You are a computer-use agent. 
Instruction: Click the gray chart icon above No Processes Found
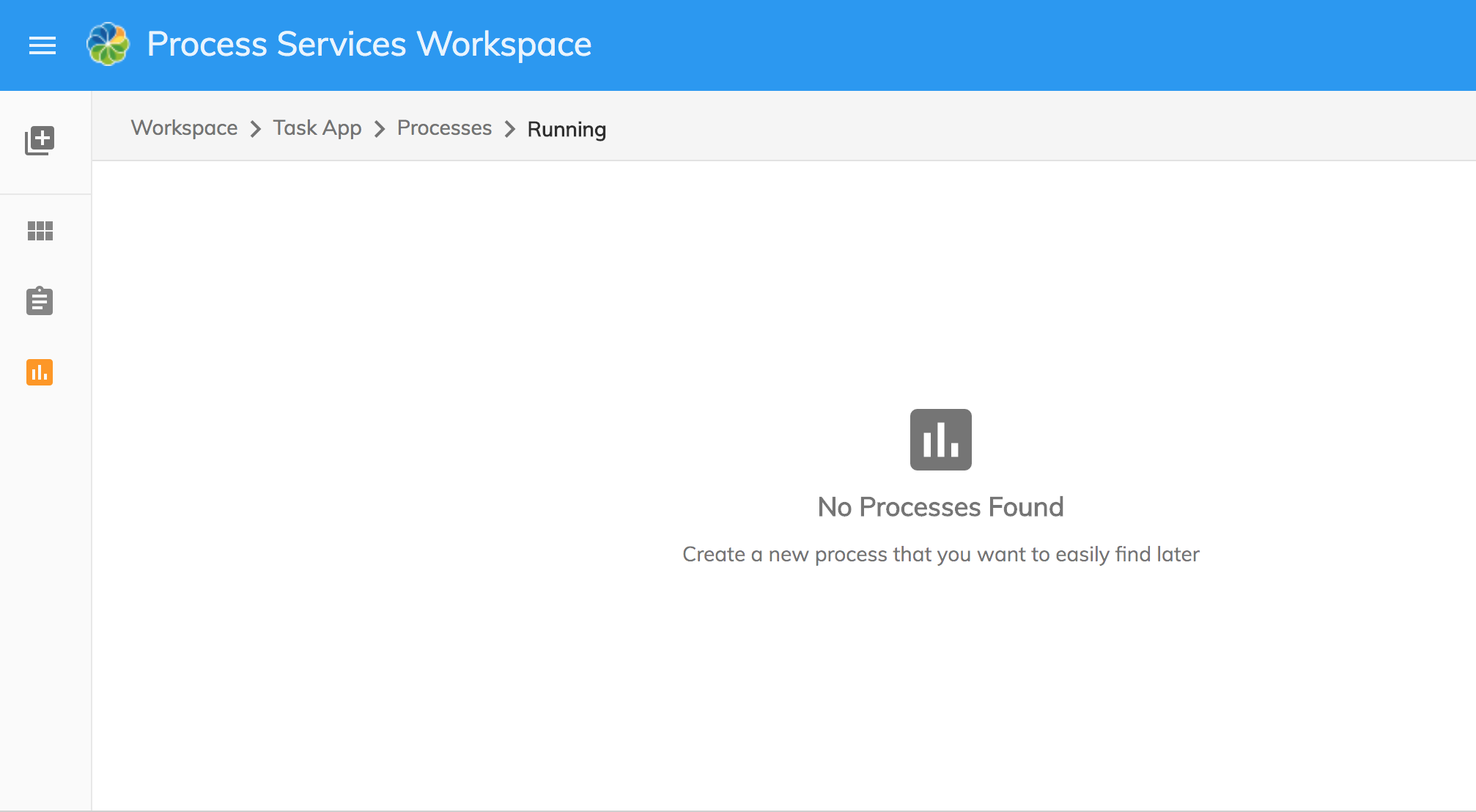click(x=940, y=440)
